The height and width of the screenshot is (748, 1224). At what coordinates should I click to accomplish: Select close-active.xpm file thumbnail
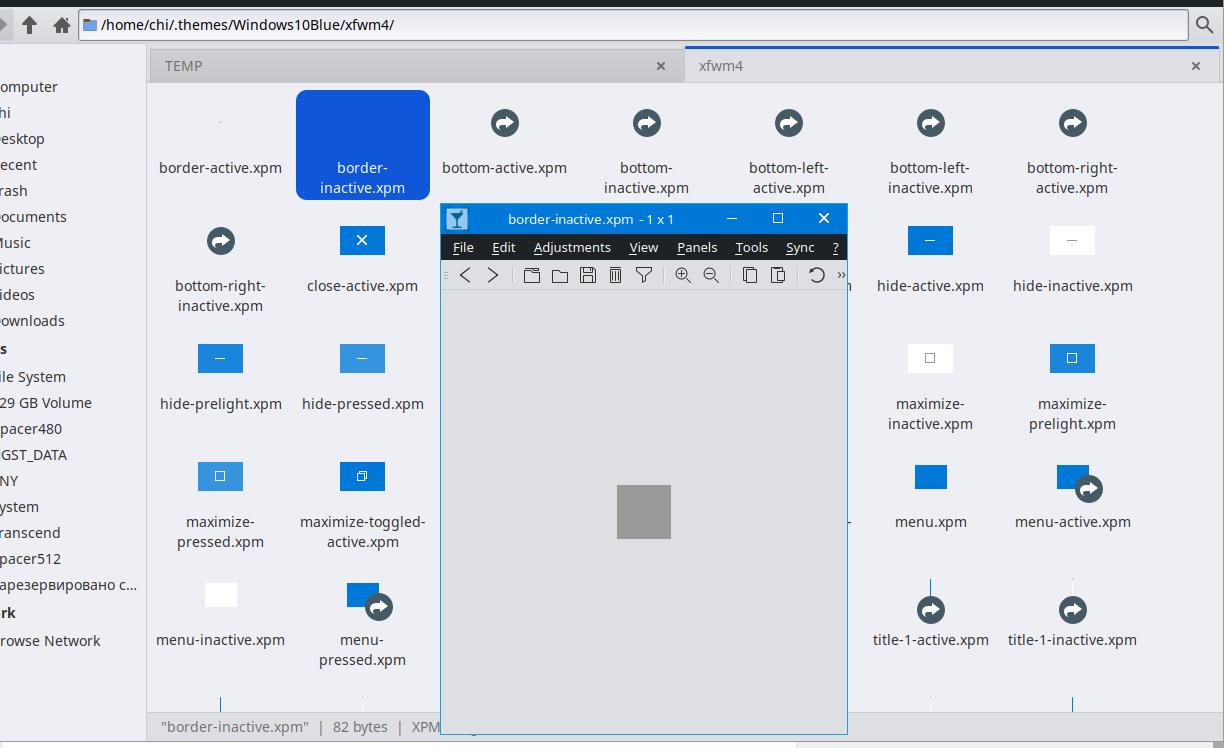pos(362,240)
